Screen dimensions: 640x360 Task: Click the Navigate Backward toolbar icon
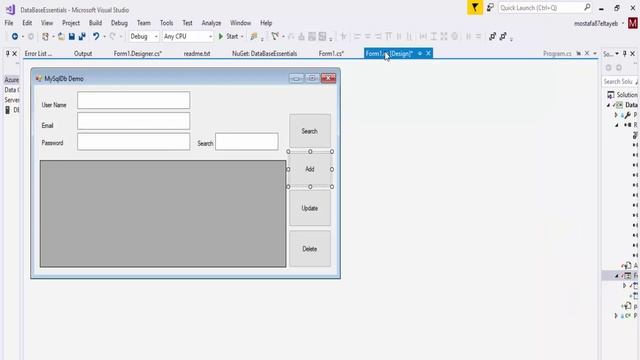pyautogui.click(x=14, y=36)
